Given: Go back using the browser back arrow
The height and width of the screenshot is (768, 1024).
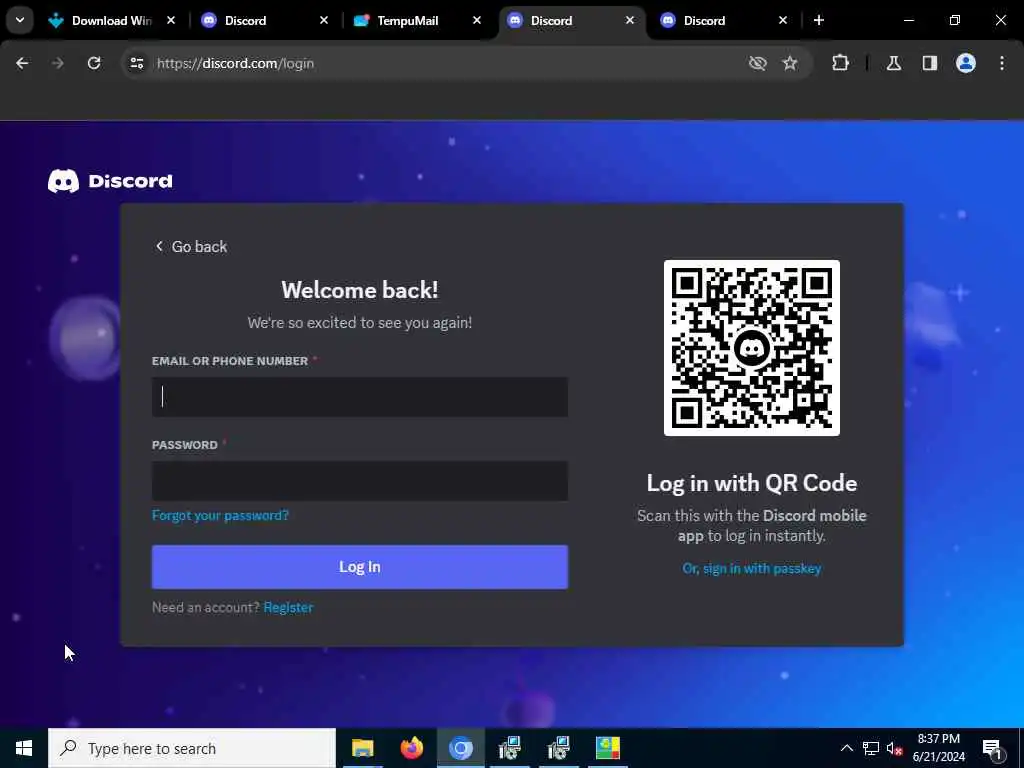Looking at the screenshot, I should tap(22, 63).
